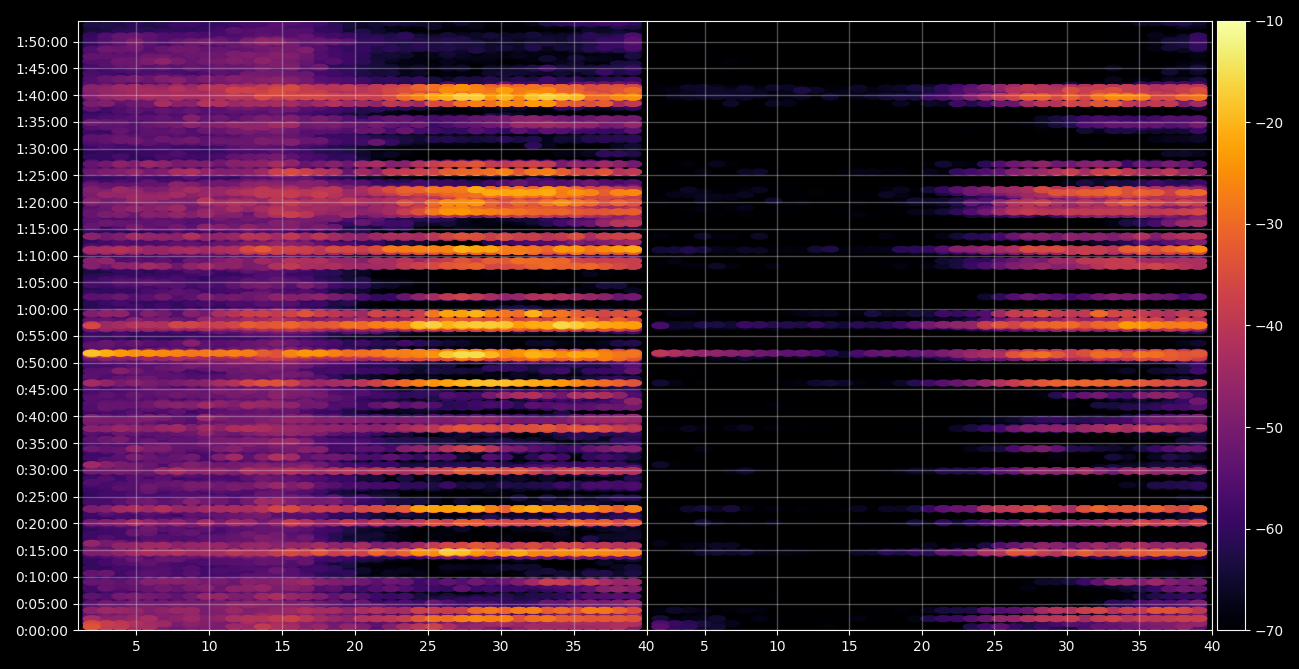
Task: Click the 1:35:00 y-axis tick label
Action: click(x=41, y=122)
